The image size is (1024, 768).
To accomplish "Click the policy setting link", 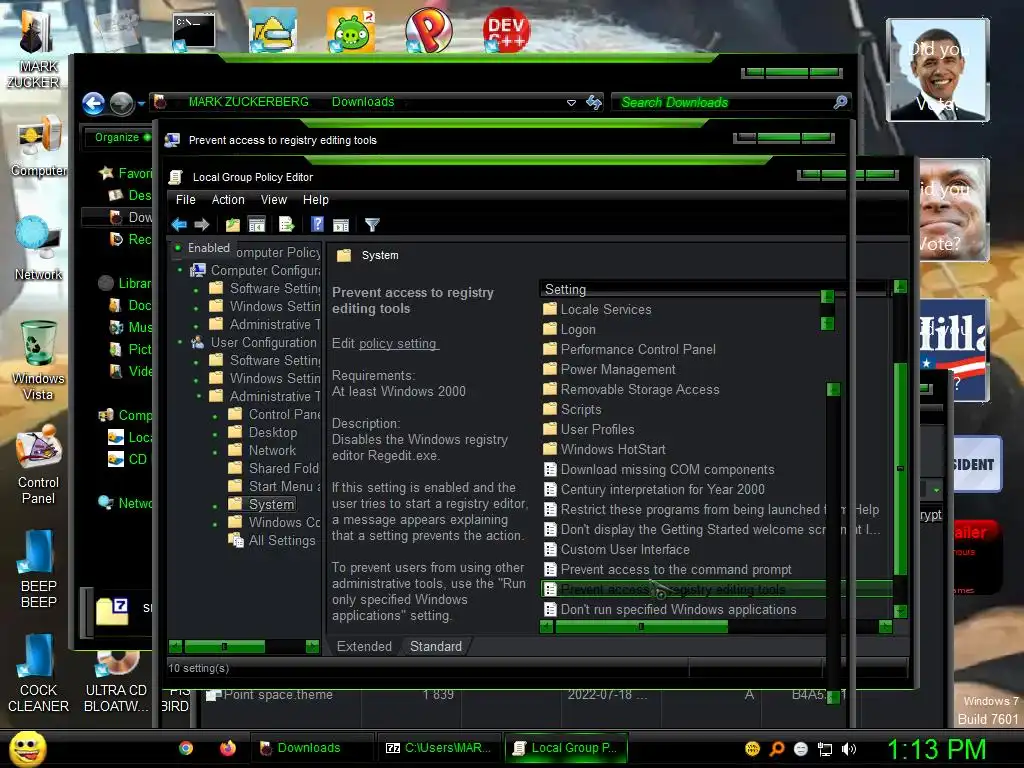I will (398, 344).
